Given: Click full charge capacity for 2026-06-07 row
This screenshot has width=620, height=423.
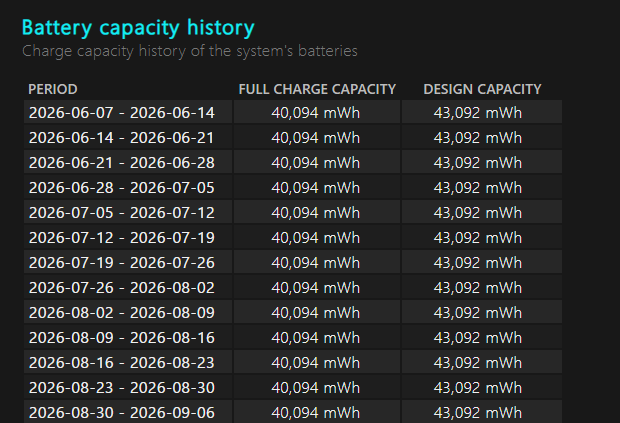Looking at the screenshot, I should [316, 113].
